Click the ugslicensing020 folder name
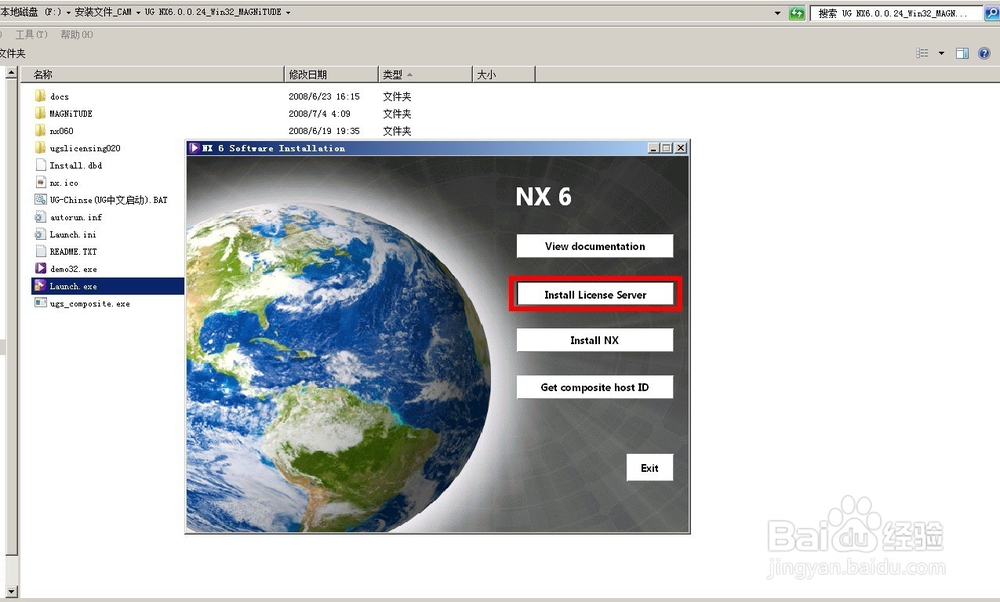Screen dimensions: 1000x602 coord(85,148)
